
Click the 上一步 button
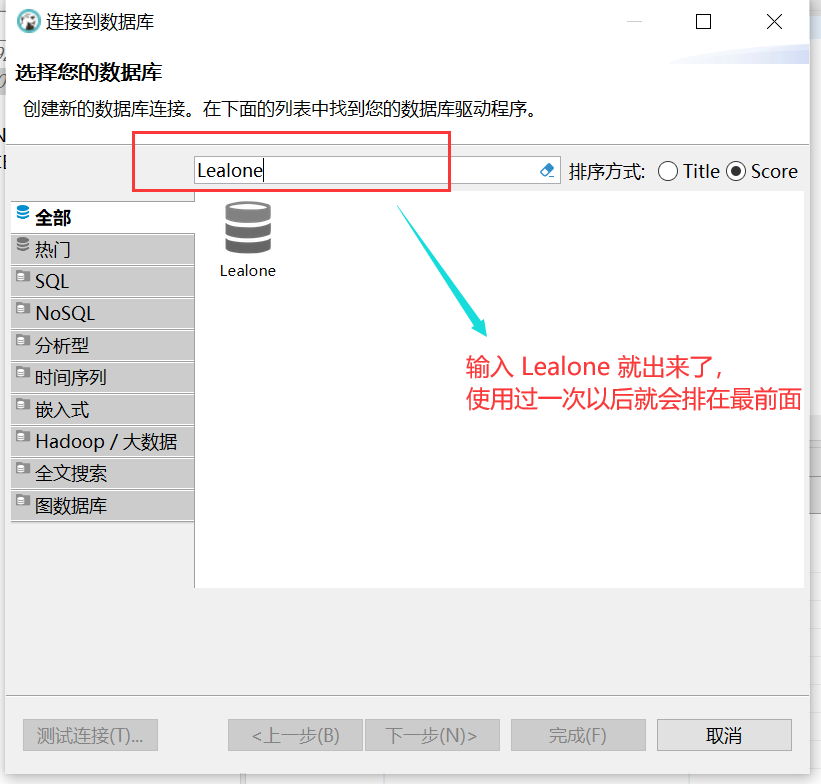(x=295, y=735)
